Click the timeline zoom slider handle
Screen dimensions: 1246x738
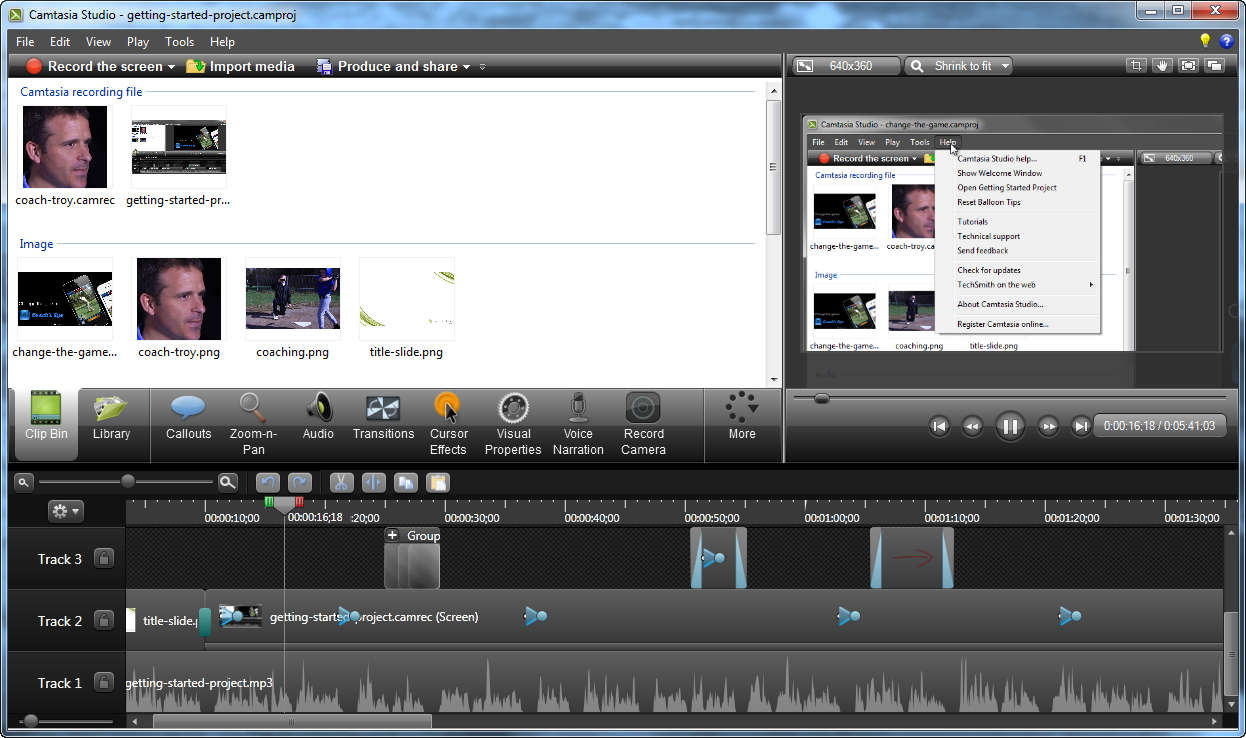click(128, 482)
